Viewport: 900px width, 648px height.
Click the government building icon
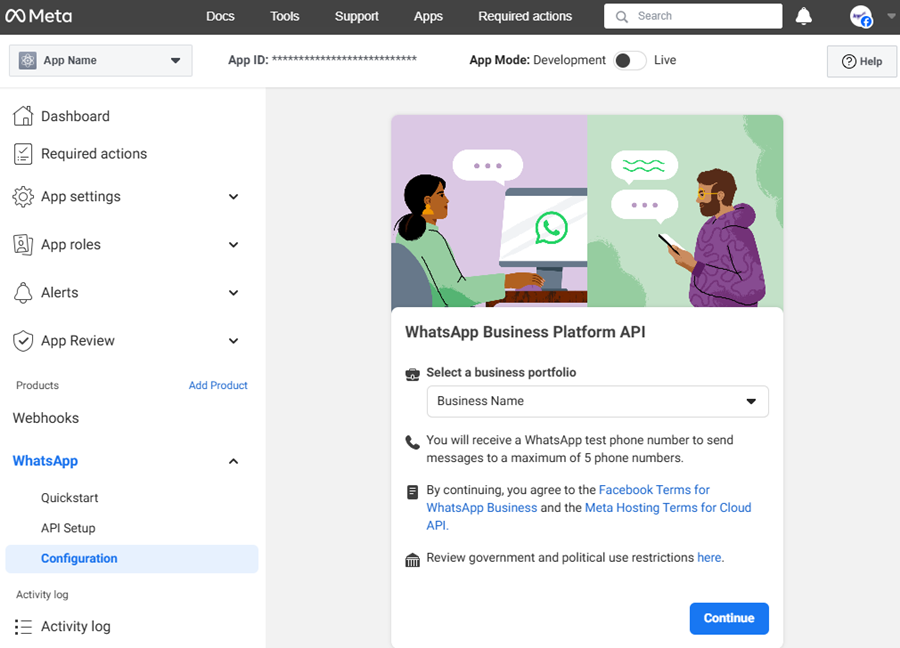tap(412, 560)
